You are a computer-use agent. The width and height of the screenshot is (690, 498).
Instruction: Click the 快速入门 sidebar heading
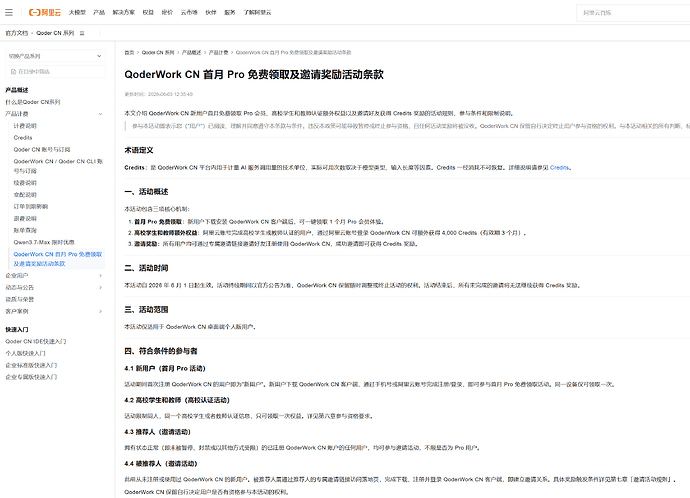[17, 330]
